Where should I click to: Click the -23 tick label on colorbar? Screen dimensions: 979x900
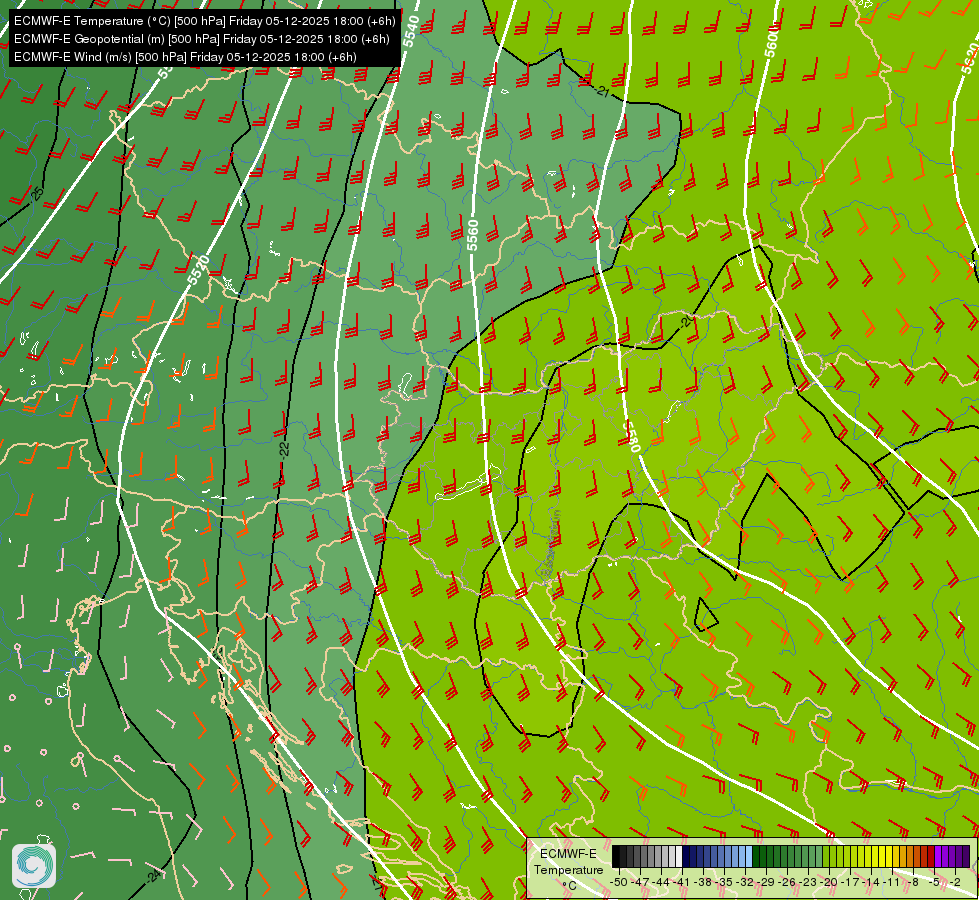click(x=810, y=882)
